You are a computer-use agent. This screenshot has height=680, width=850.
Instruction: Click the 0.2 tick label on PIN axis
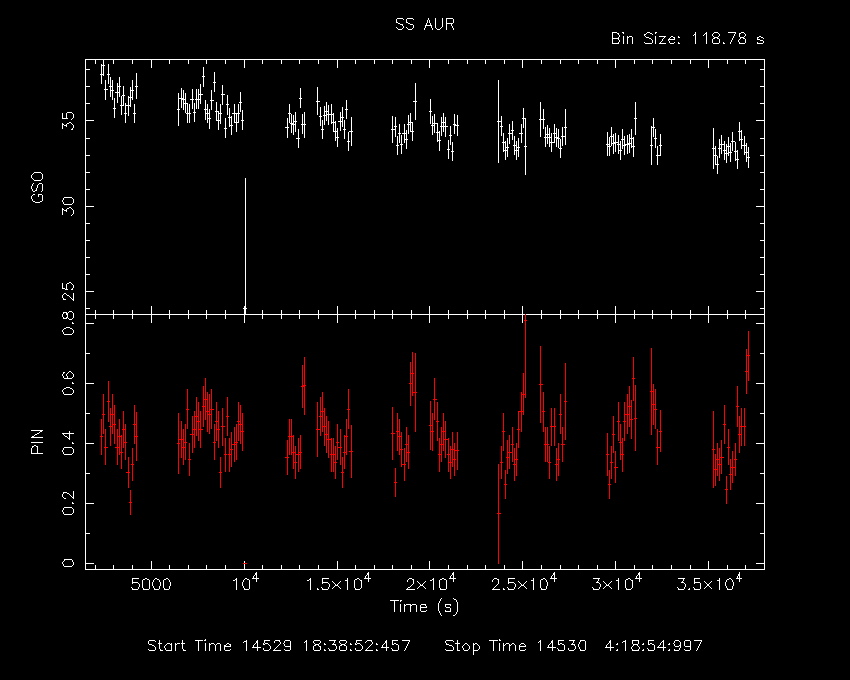click(68, 504)
